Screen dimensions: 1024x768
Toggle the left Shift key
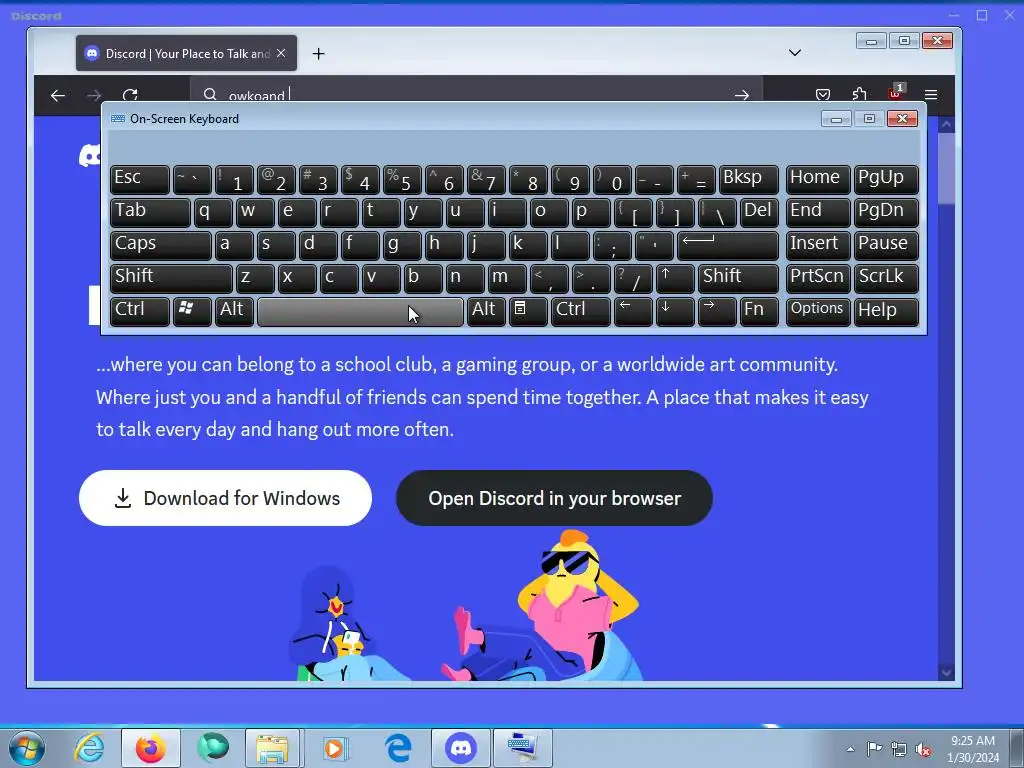click(x=171, y=278)
